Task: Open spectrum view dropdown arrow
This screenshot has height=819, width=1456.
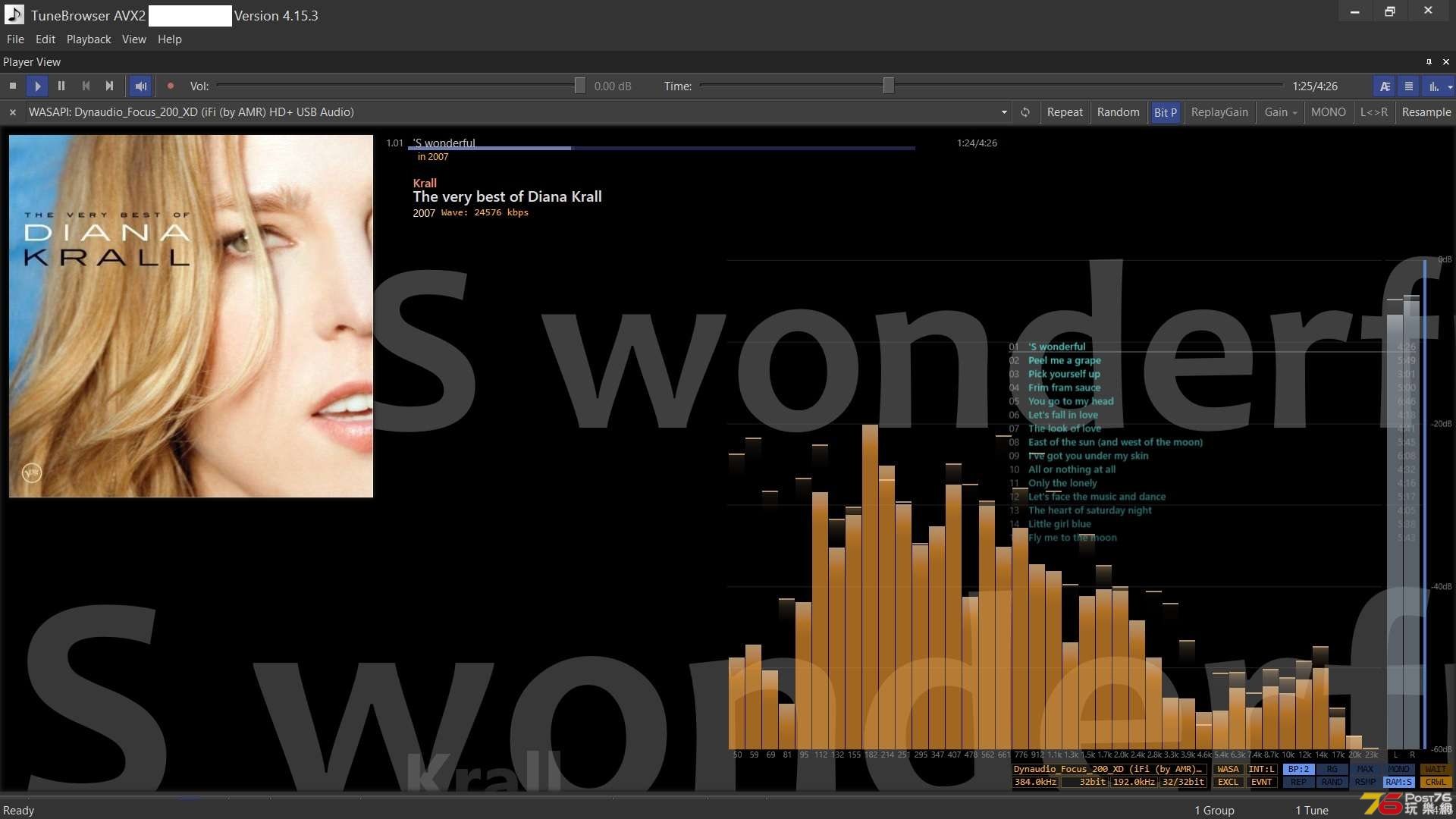Action: [x=1450, y=86]
